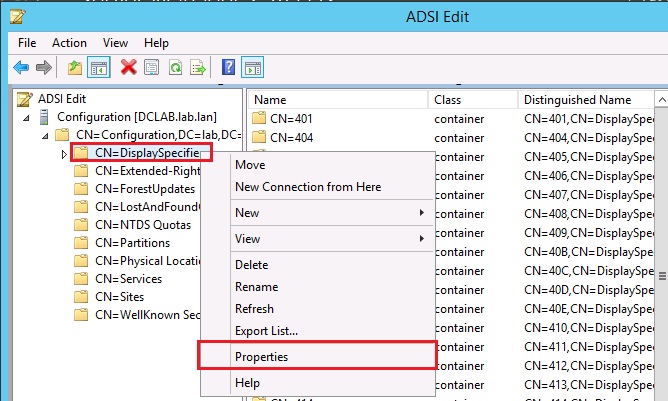Click the Up One Level folder icon
This screenshot has width=668, height=401.
(x=76, y=67)
